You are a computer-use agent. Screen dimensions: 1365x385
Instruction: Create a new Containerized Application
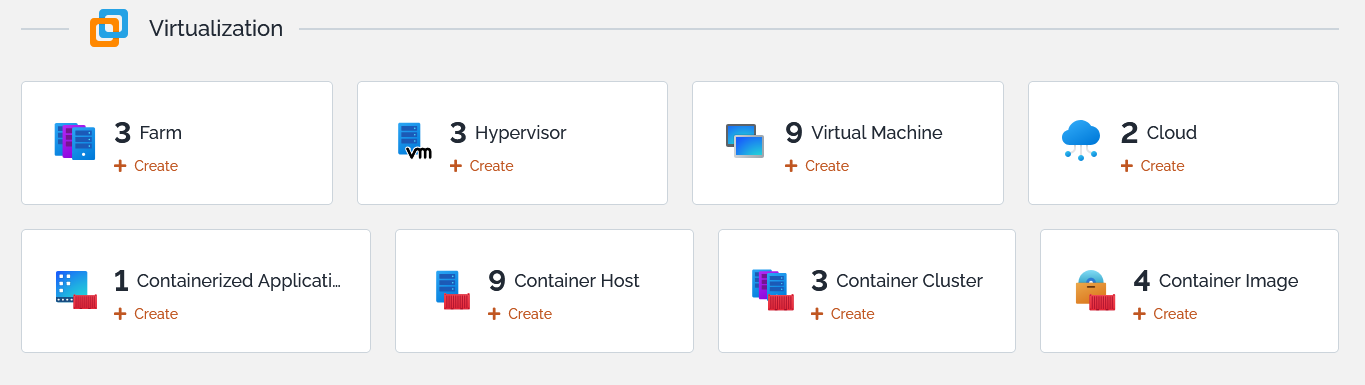146,314
